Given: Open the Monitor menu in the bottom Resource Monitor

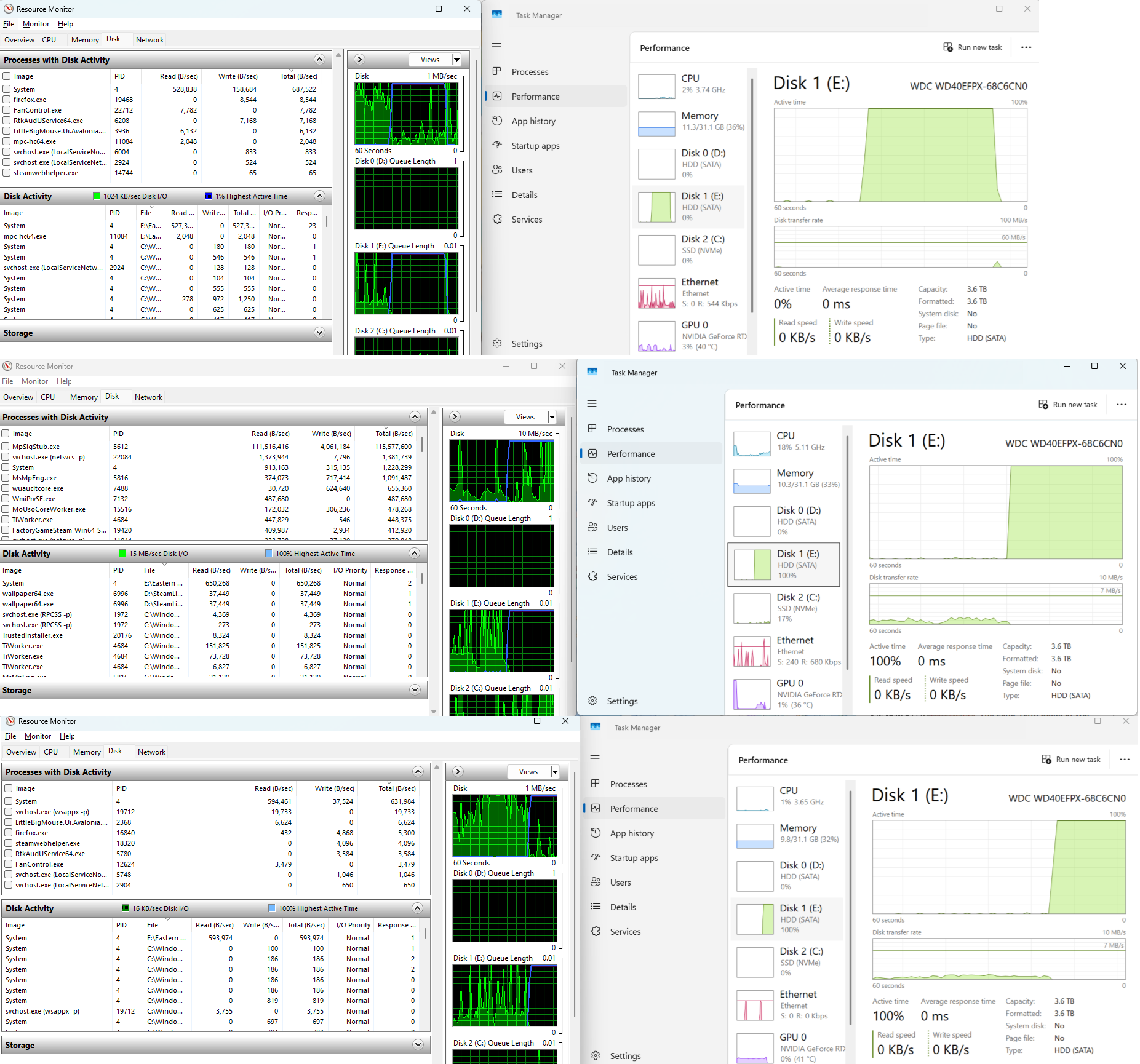Looking at the screenshot, I should pyautogui.click(x=38, y=736).
